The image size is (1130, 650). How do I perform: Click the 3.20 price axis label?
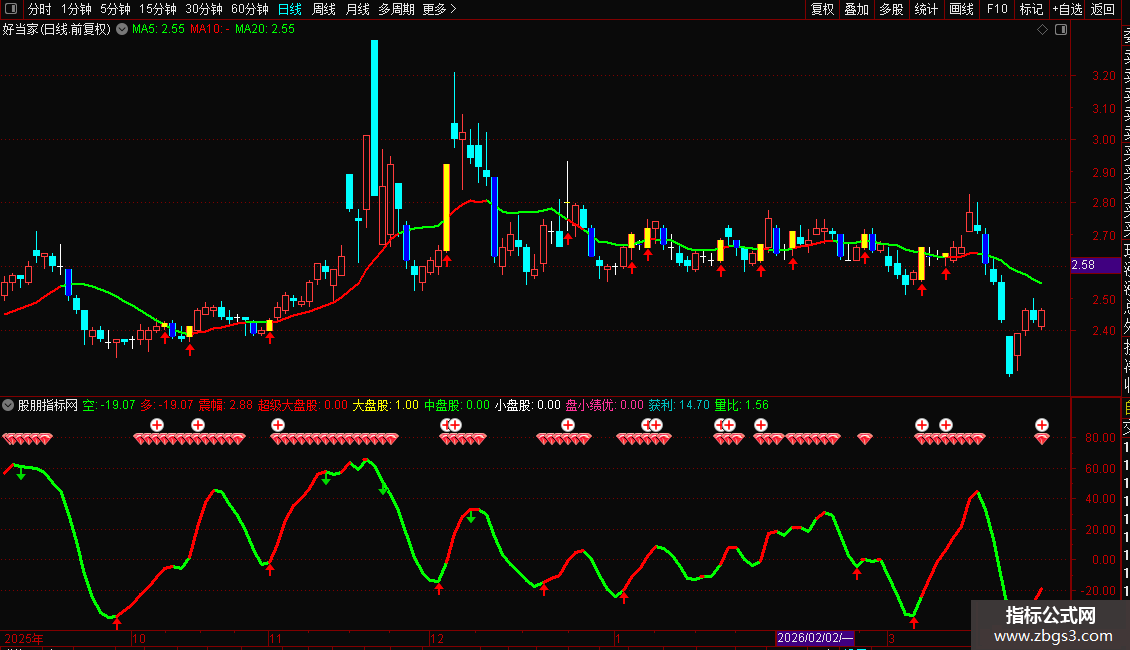tap(1104, 76)
